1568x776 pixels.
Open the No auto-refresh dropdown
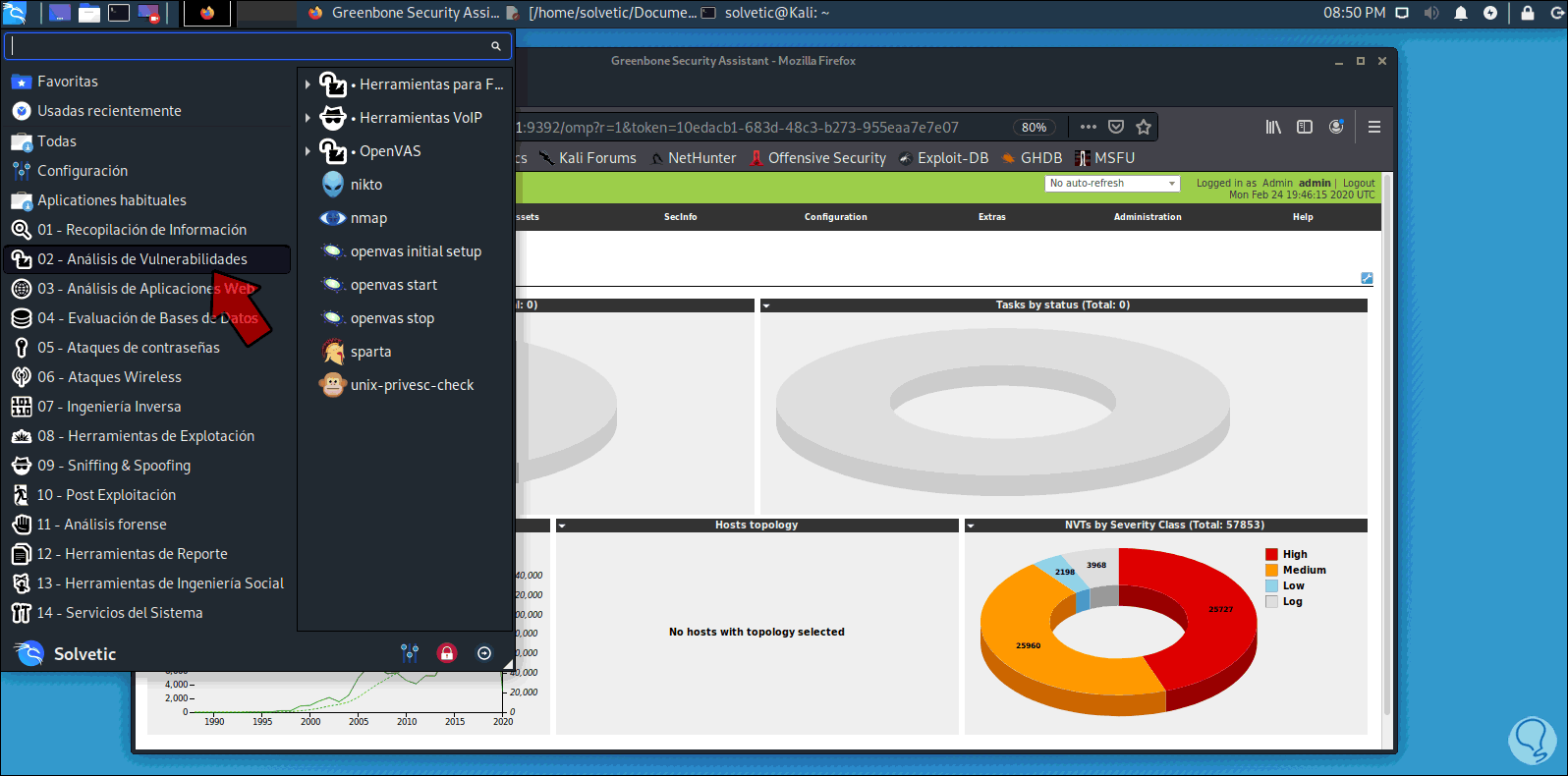[1111, 184]
